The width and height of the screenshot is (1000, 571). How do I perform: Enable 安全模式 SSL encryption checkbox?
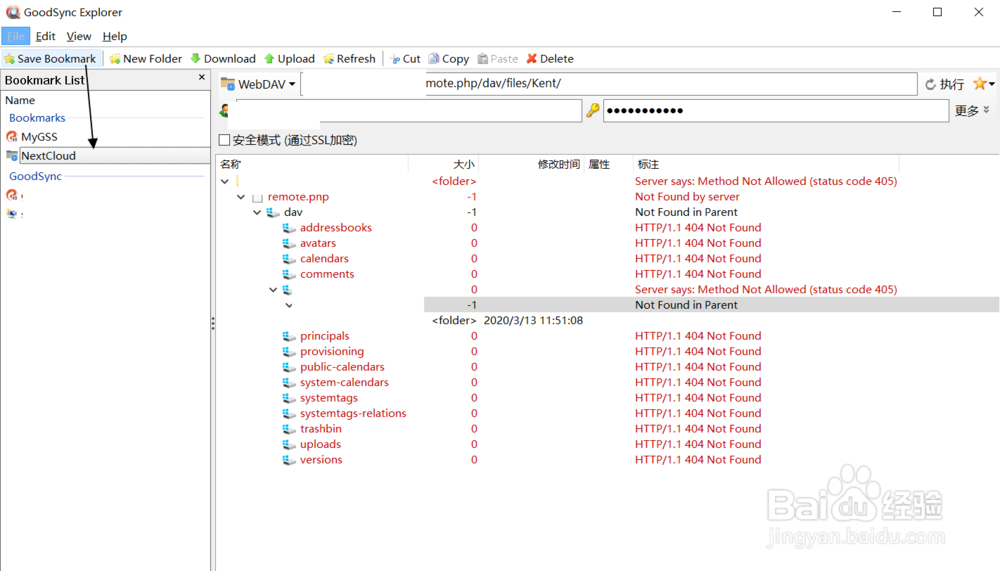point(224,140)
